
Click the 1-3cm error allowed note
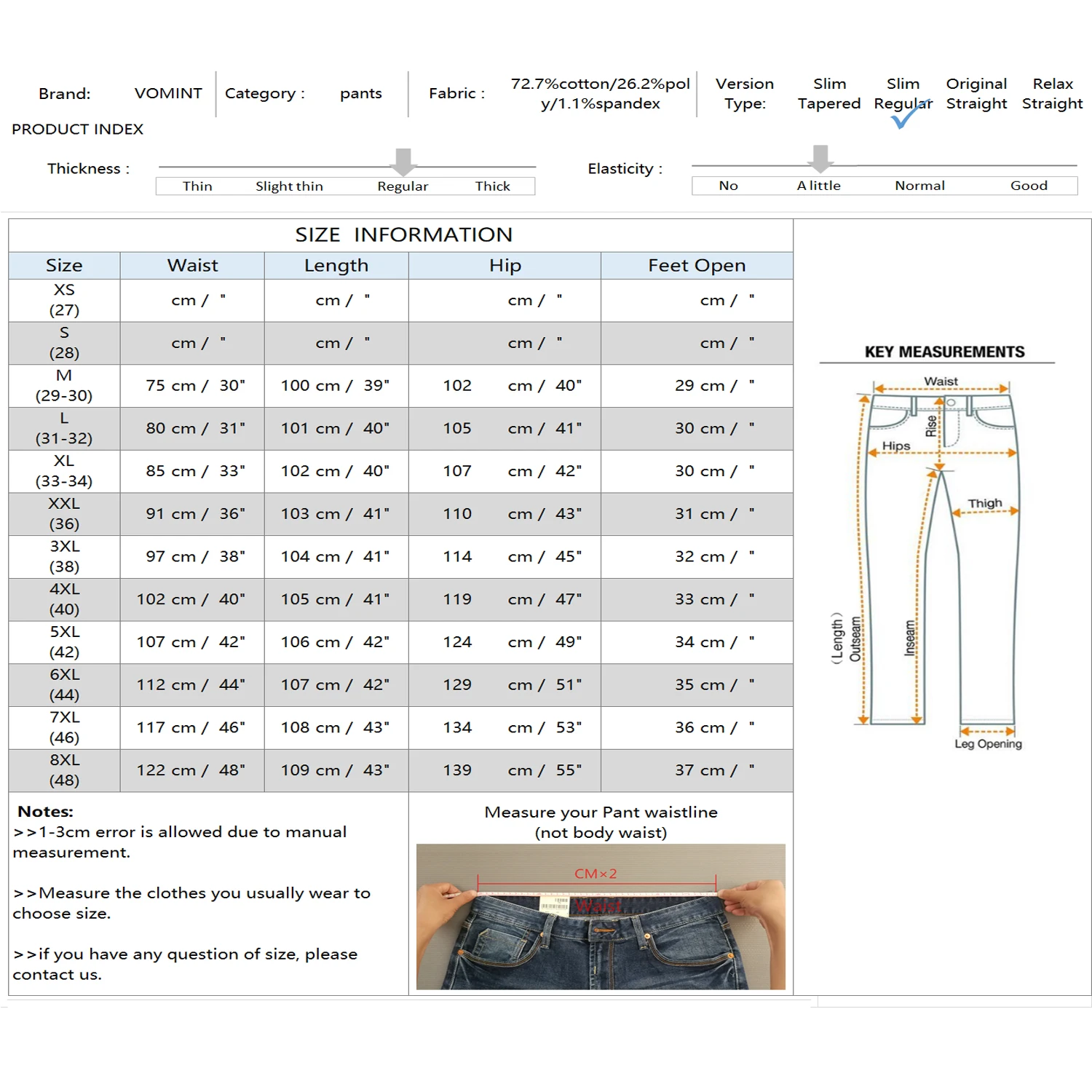point(179,842)
